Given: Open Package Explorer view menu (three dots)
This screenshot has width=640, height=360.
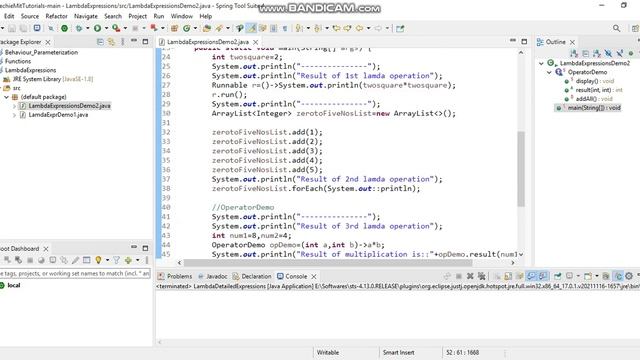Looking at the screenshot, I should [x=122, y=42].
